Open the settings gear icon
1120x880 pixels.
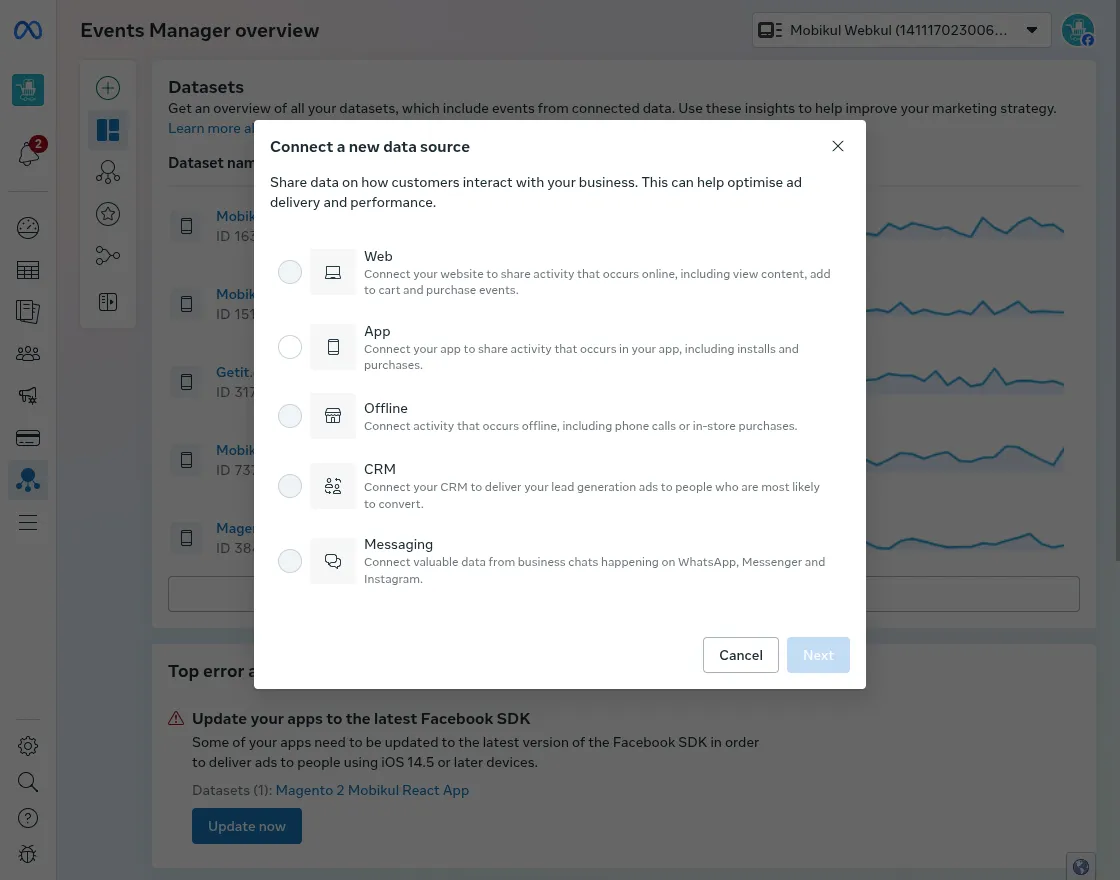(x=28, y=746)
